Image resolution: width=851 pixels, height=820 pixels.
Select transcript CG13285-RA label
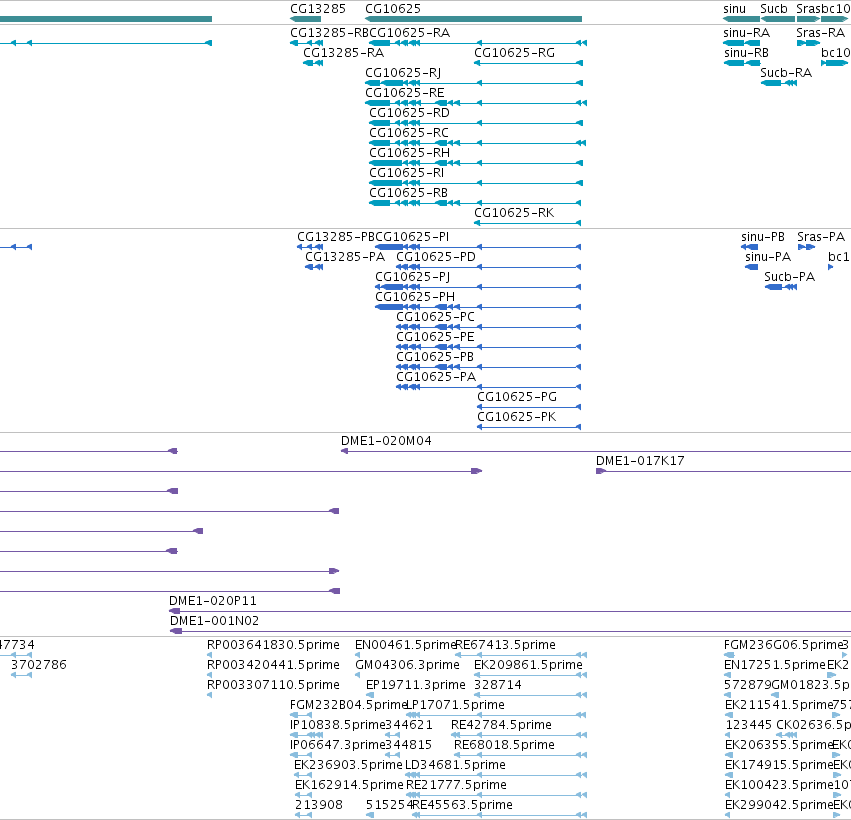[344, 53]
